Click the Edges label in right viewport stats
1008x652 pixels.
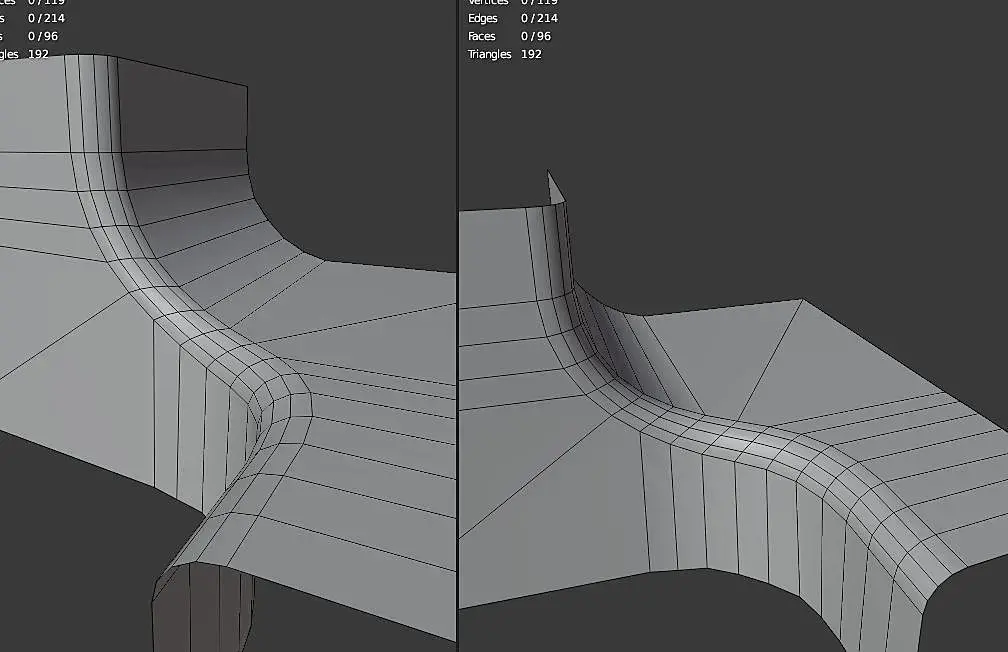coord(483,18)
